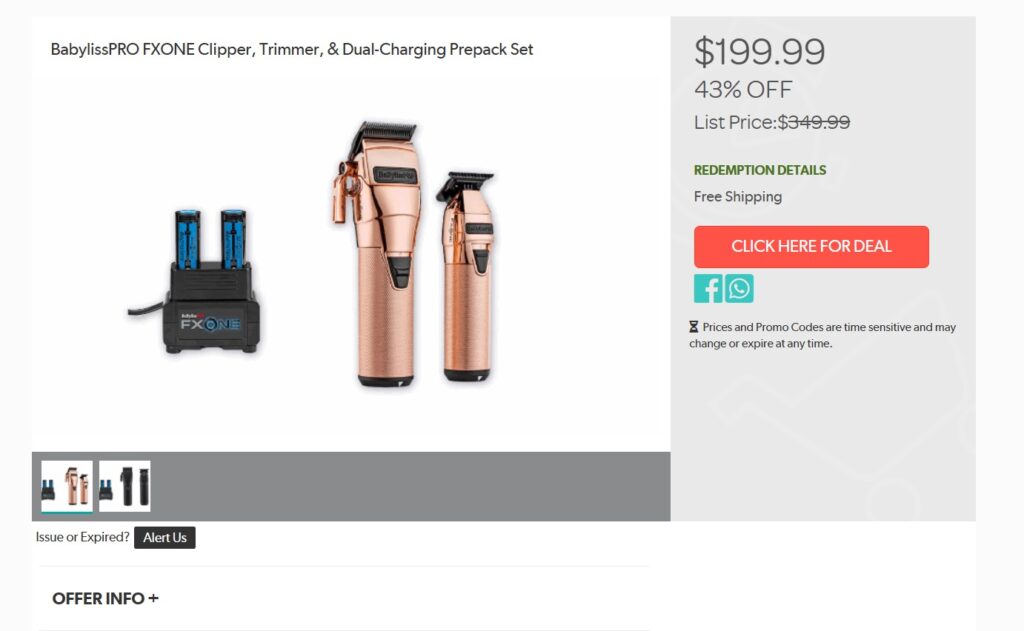This screenshot has width=1024, height=631.
Task: Expand the OFFER INFO + section
Action: tap(105, 598)
